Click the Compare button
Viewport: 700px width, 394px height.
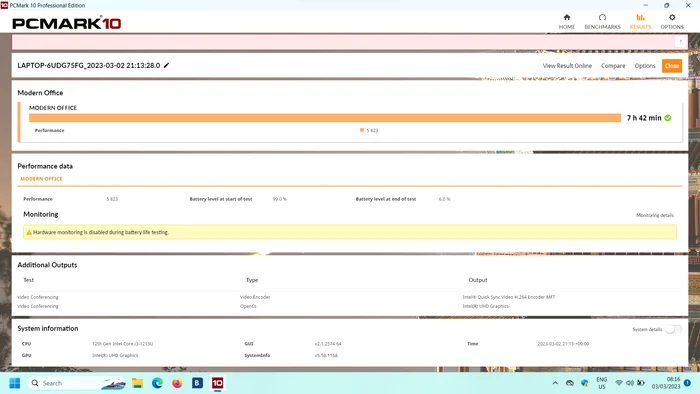coord(613,66)
